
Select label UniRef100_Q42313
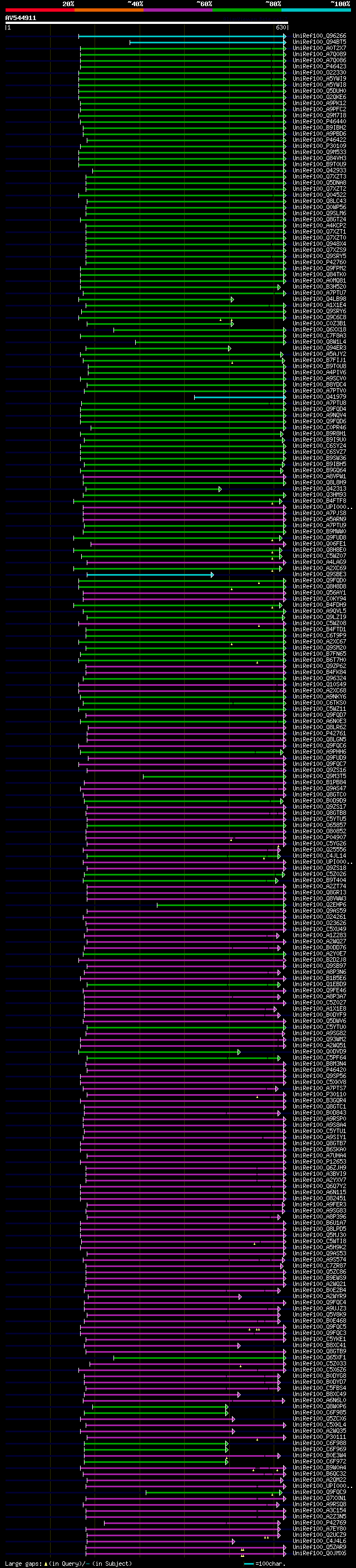pyautogui.click(x=319, y=488)
